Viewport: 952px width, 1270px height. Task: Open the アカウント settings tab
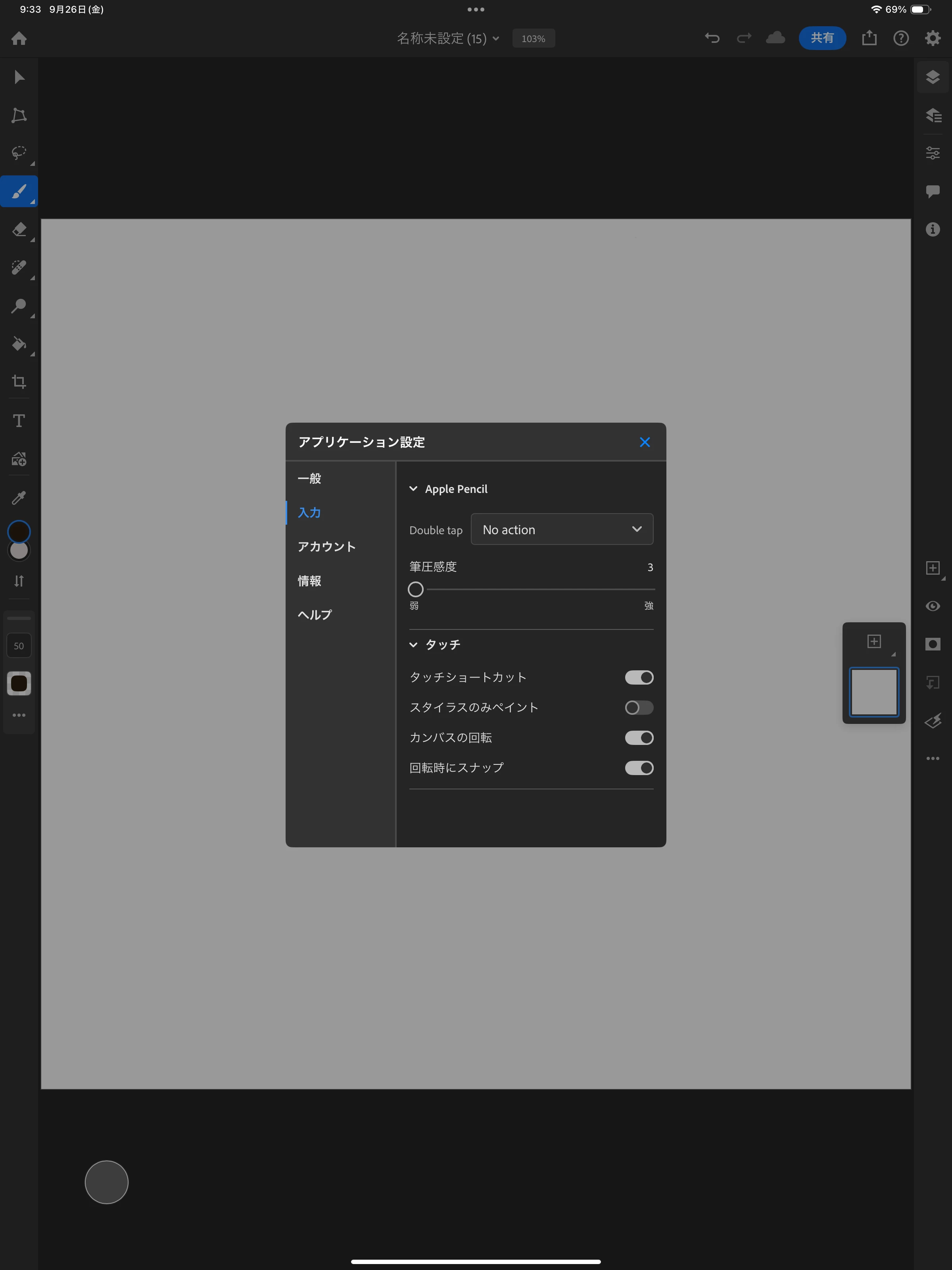point(326,546)
